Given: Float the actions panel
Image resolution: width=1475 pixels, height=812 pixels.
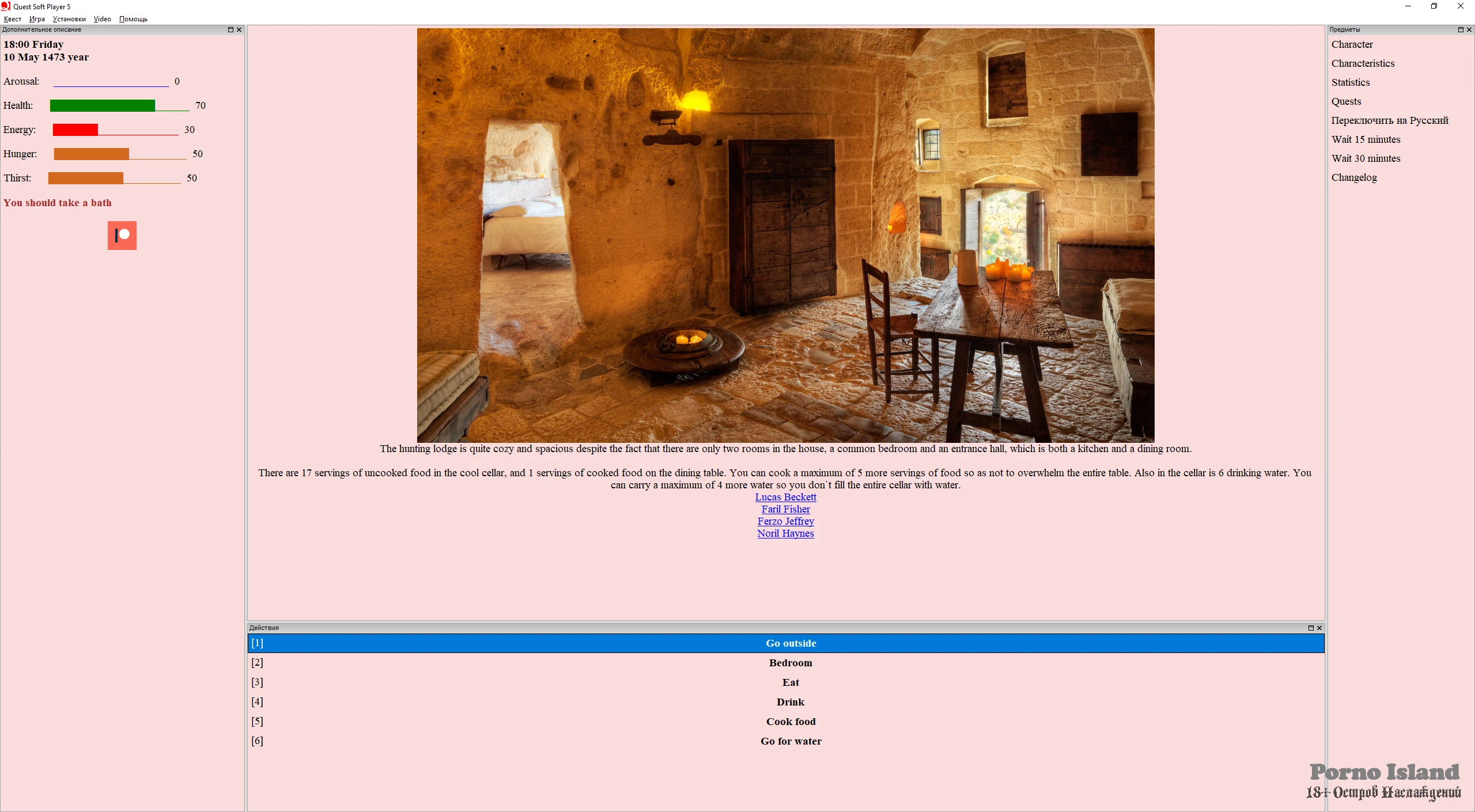Looking at the screenshot, I should pos(1311,628).
